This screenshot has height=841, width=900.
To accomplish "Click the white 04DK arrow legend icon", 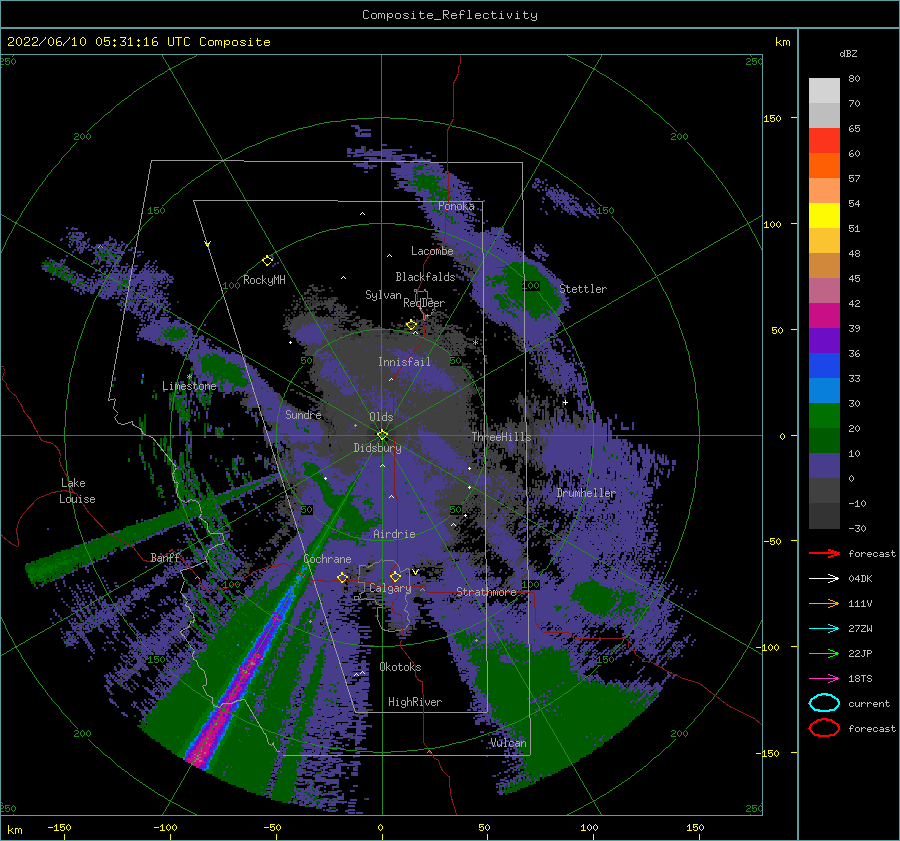I will (x=824, y=579).
